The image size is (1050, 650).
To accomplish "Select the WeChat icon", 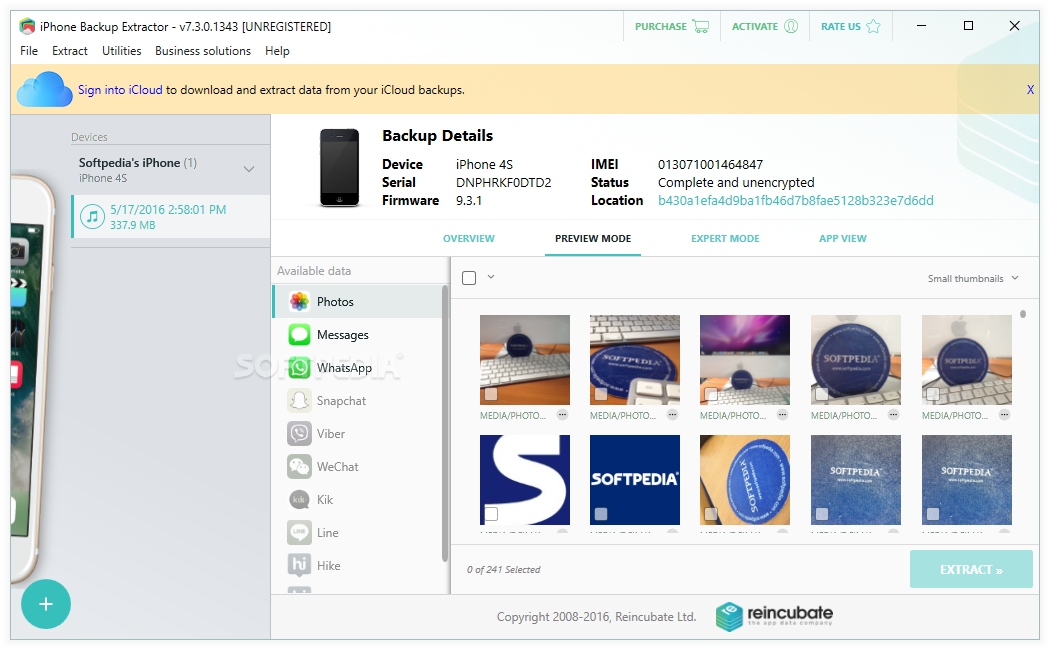I will pyautogui.click(x=299, y=467).
